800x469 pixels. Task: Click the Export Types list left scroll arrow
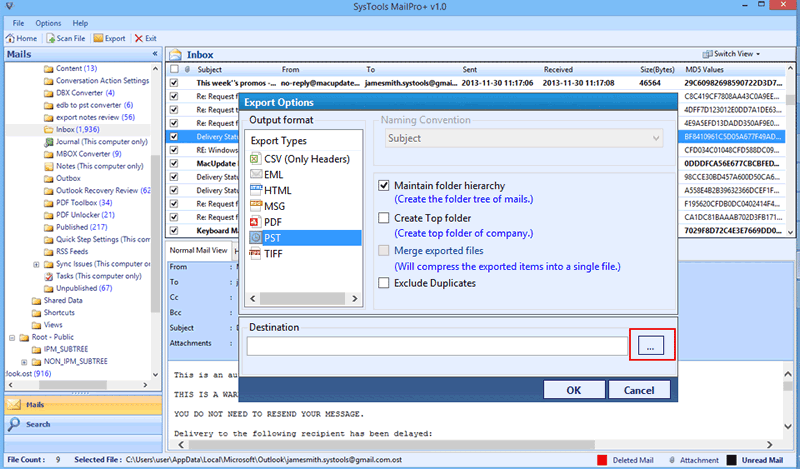[253, 299]
